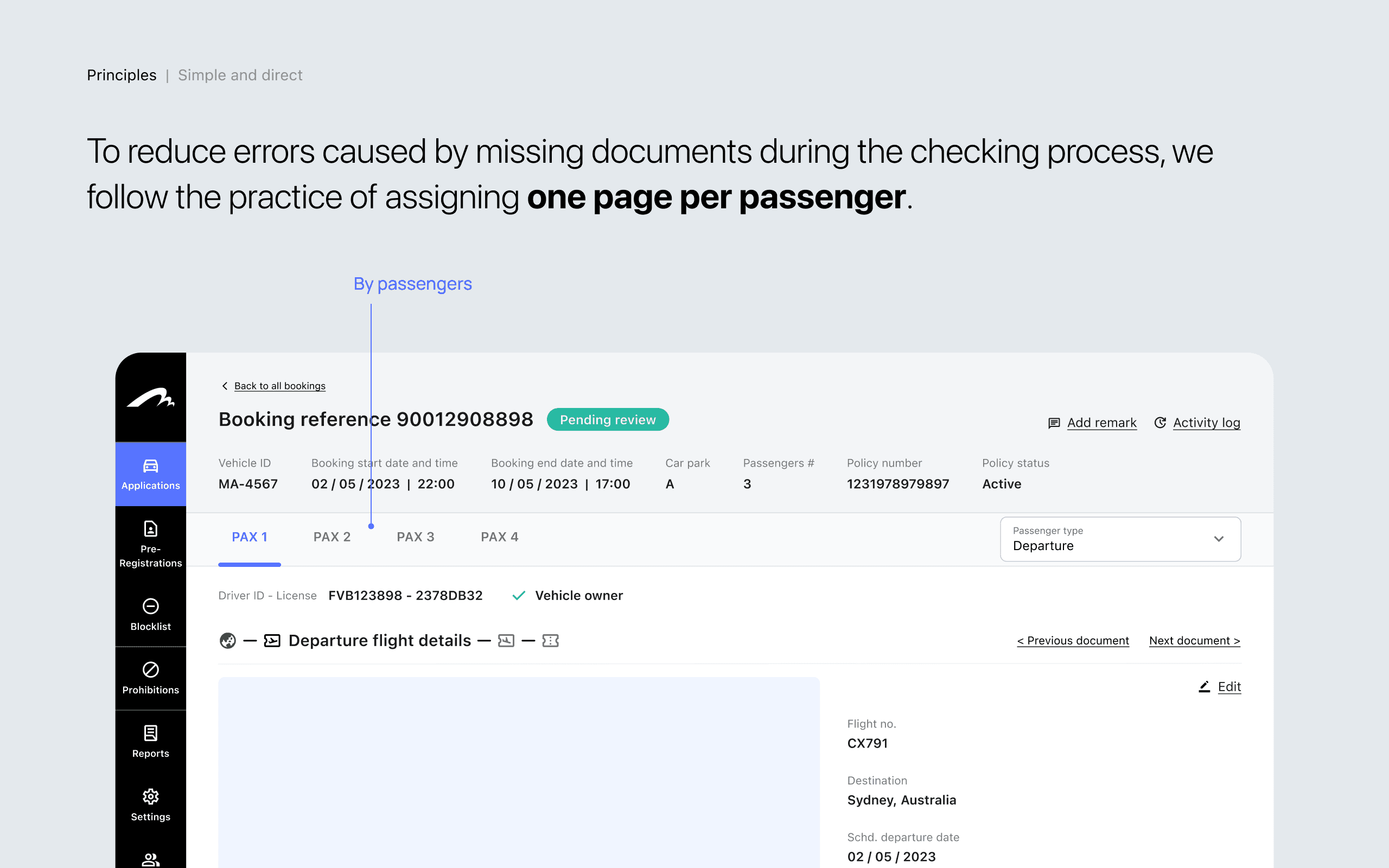1389x868 pixels.
Task: Open the Activity log
Action: click(x=1206, y=423)
